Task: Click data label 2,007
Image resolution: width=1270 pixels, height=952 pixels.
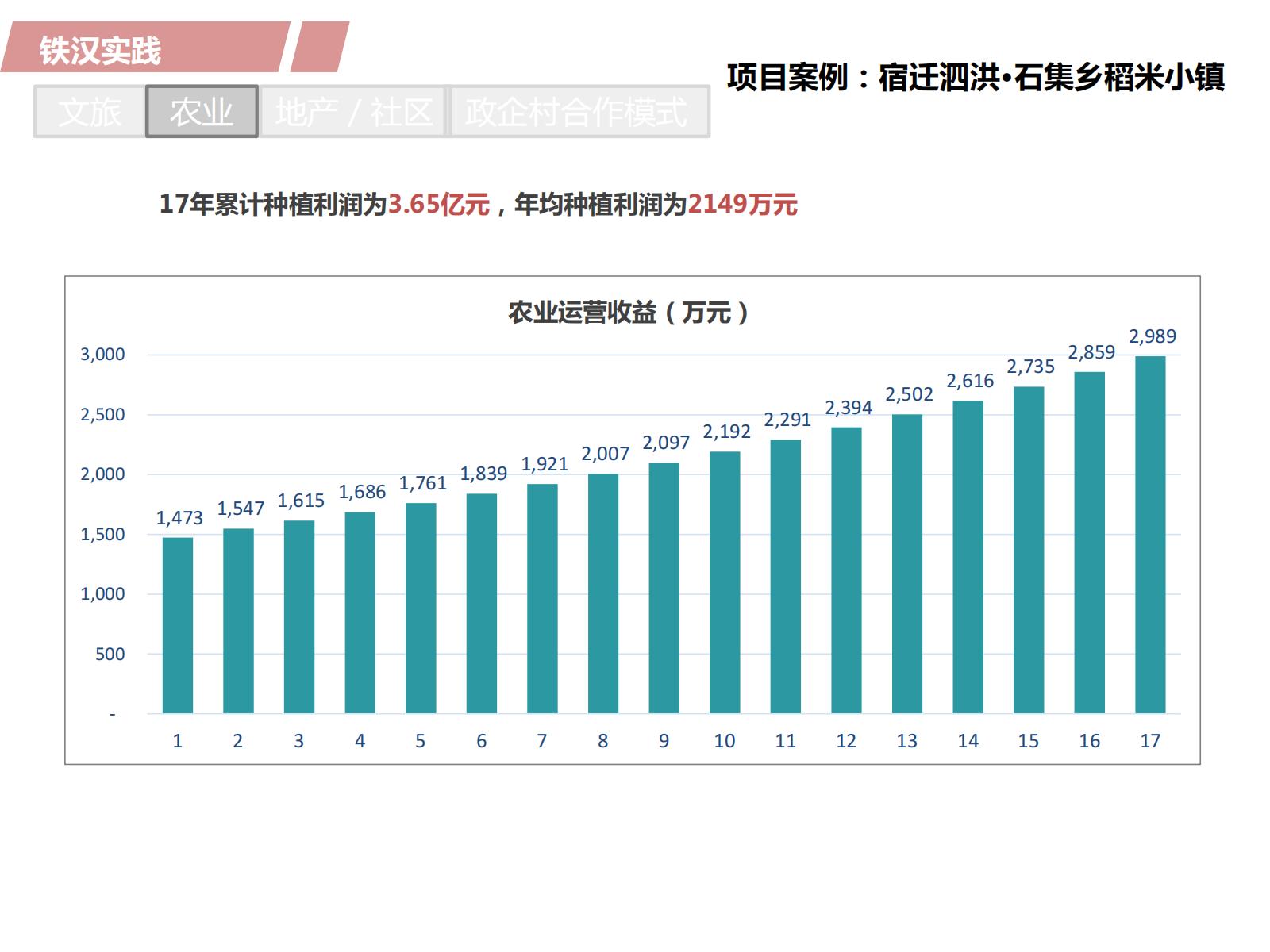Action: [x=605, y=454]
